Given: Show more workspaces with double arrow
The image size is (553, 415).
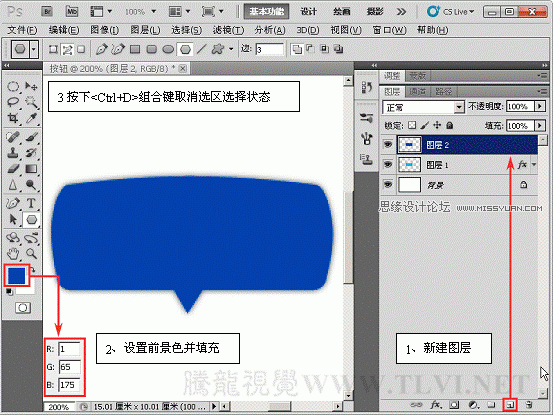Looking at the screenshot, I should tap(401, 12).
